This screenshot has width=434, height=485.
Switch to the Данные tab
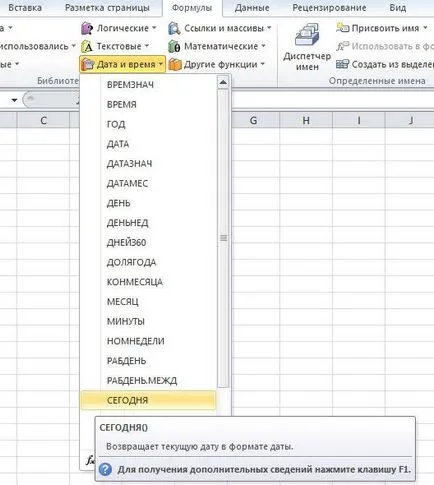[x=252, y=8]
